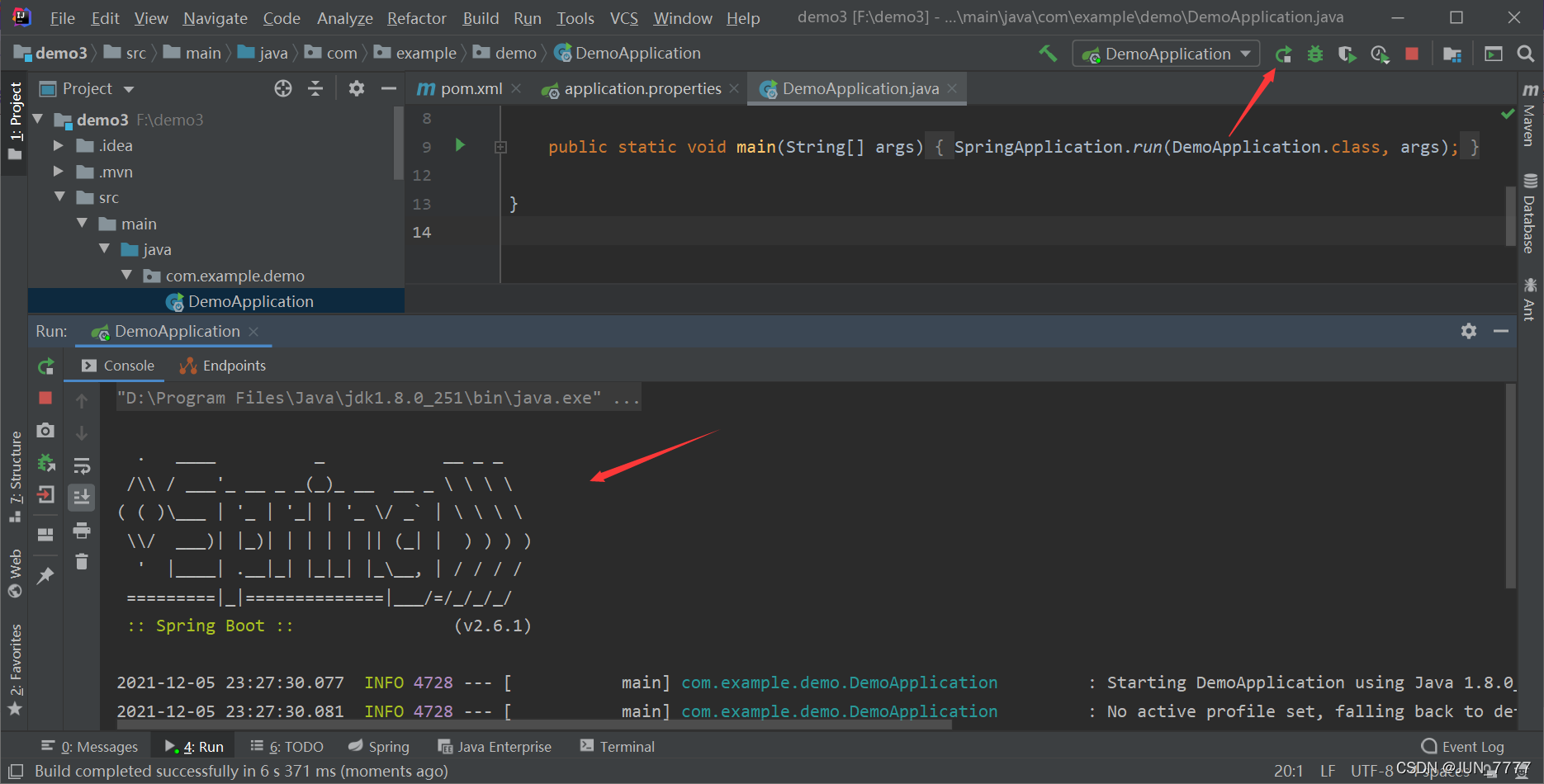This screenshot has width=1544, height=784.
Task: Hide the Project tool window
Action: click(388, 88)
